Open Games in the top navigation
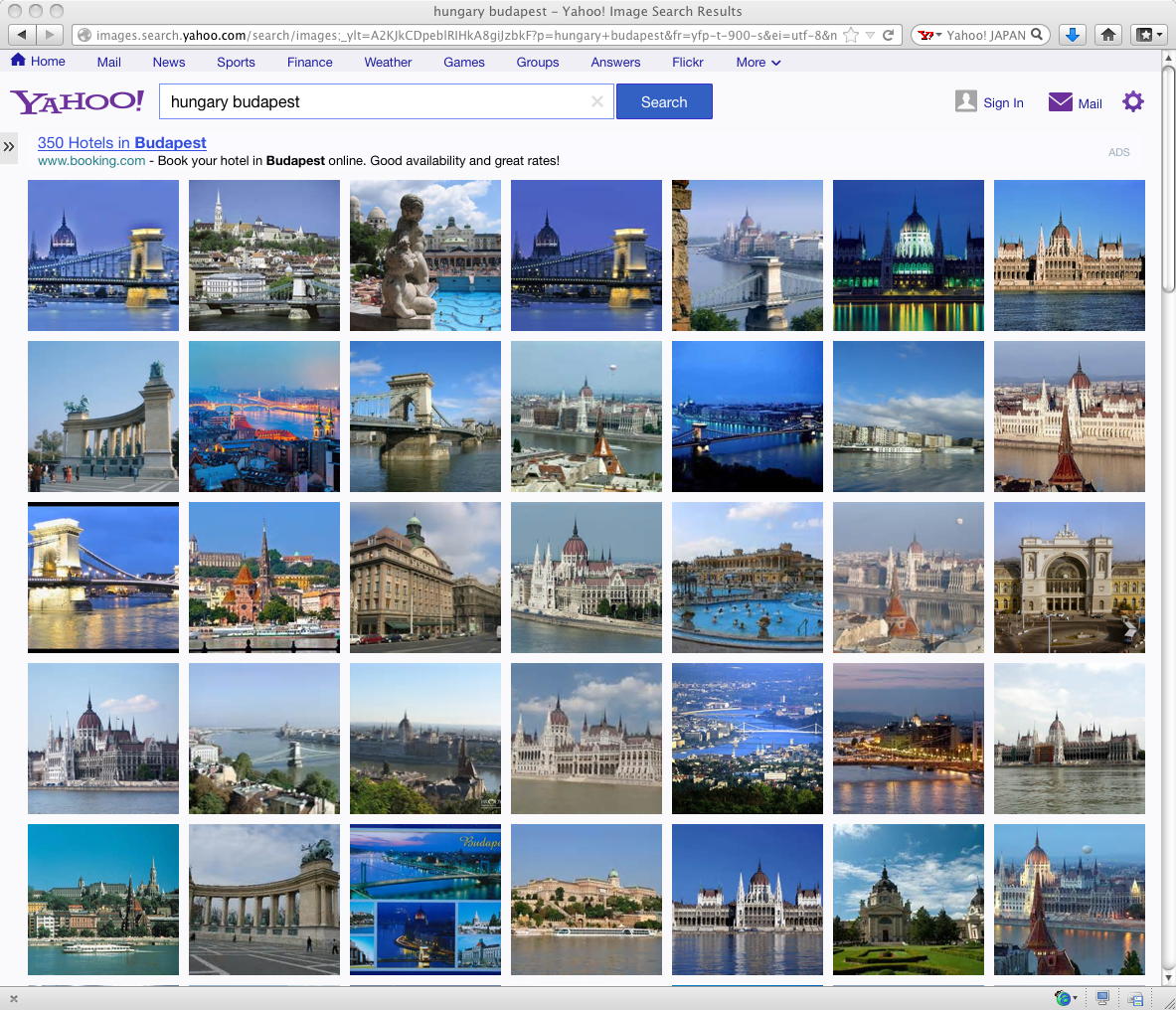1176x1010 pixels. tap(463, 63)
